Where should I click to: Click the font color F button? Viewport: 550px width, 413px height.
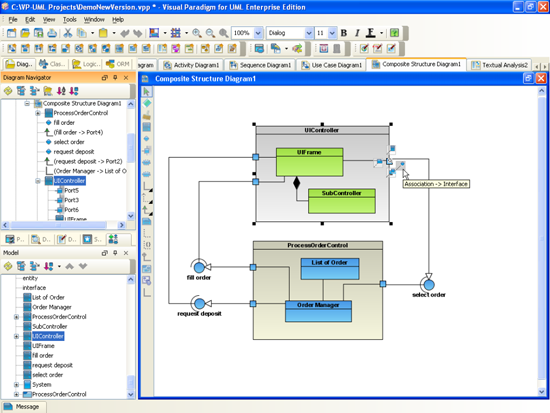coord(370,33)
